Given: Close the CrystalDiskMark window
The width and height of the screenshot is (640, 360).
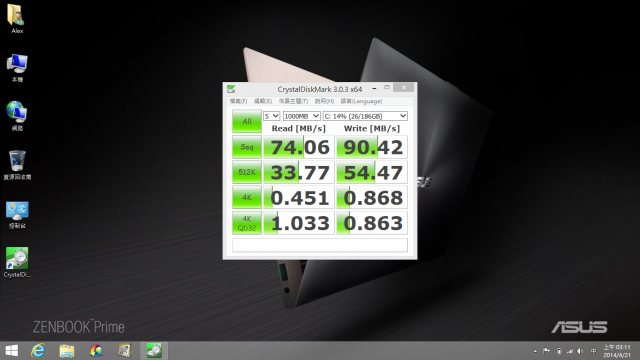Looking at the screenshot, I should (404, 87).
